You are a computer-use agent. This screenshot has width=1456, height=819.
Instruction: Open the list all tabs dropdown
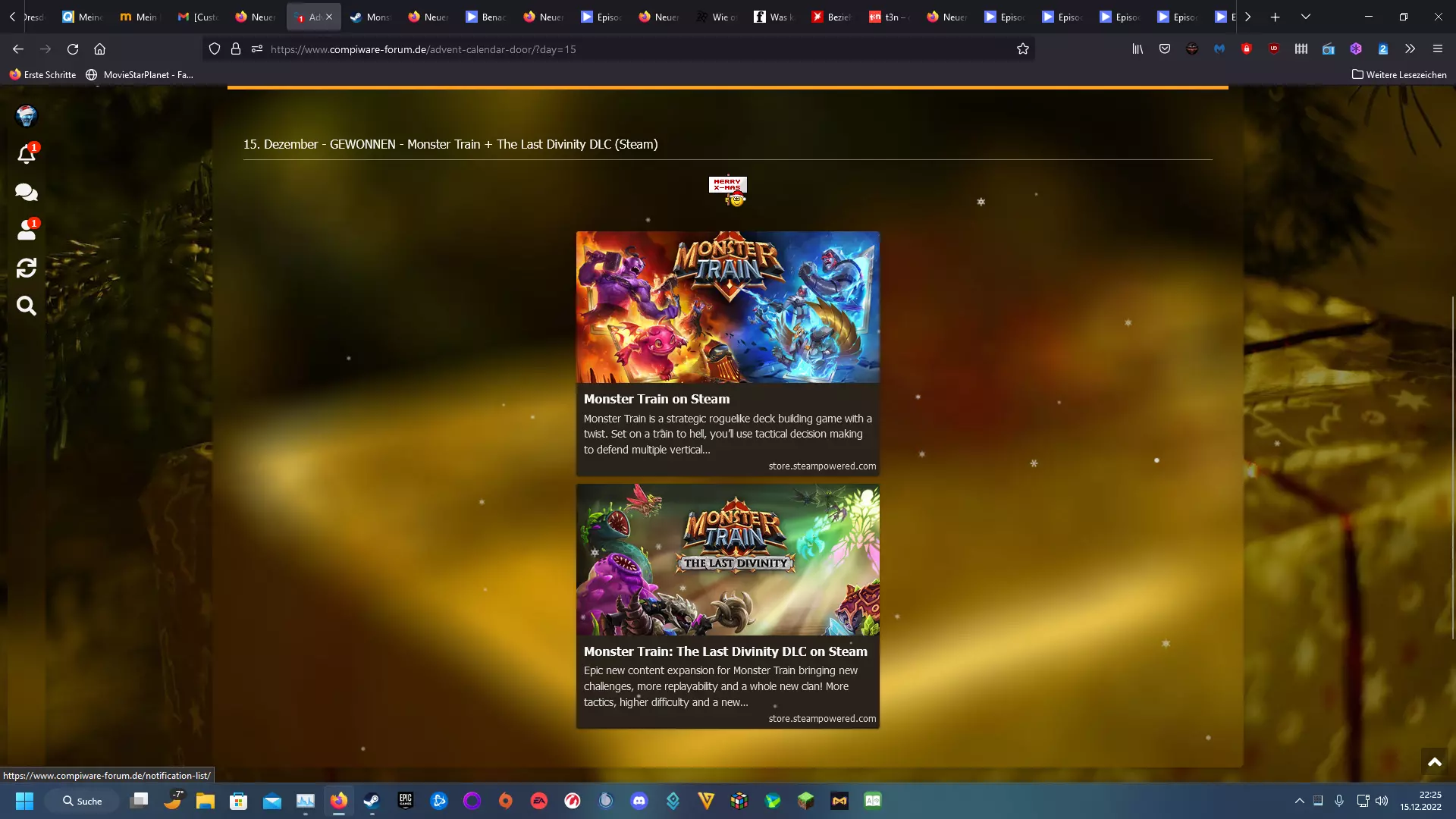pyautogui.click(x=1306, y=17)
